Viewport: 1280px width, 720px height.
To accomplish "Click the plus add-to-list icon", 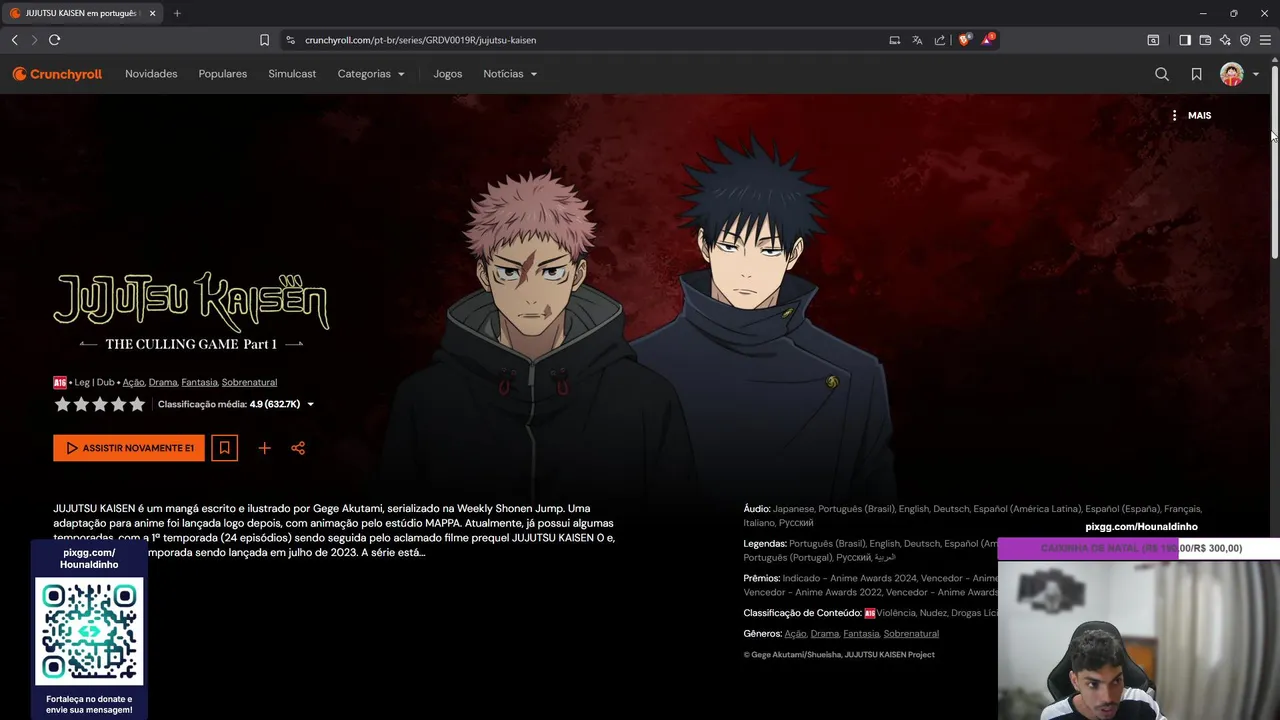I will 264,448.
